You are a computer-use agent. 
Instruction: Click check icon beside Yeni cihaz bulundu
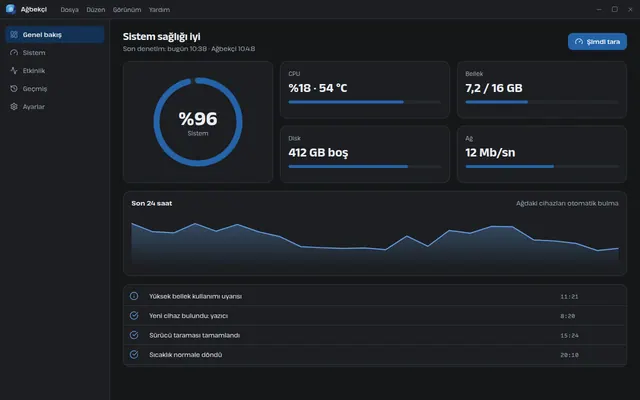click(134, 316)
